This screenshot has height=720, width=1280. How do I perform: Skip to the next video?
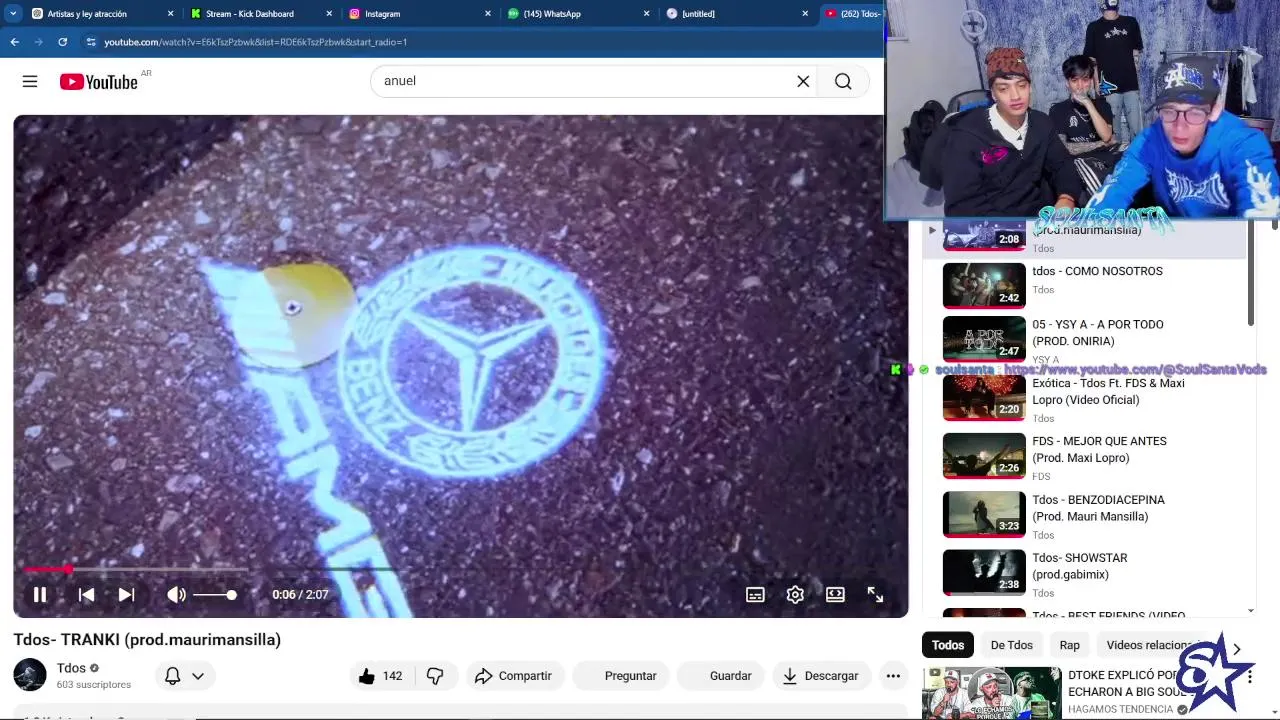point(126,594)
